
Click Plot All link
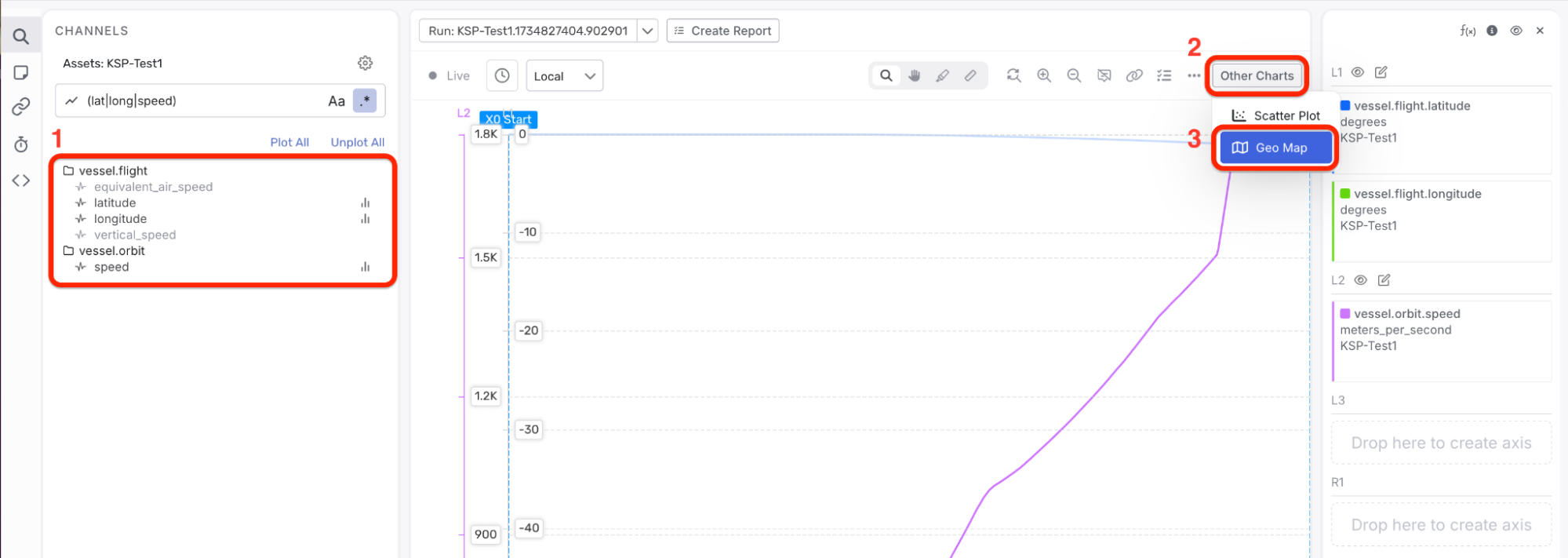[289, 142]
